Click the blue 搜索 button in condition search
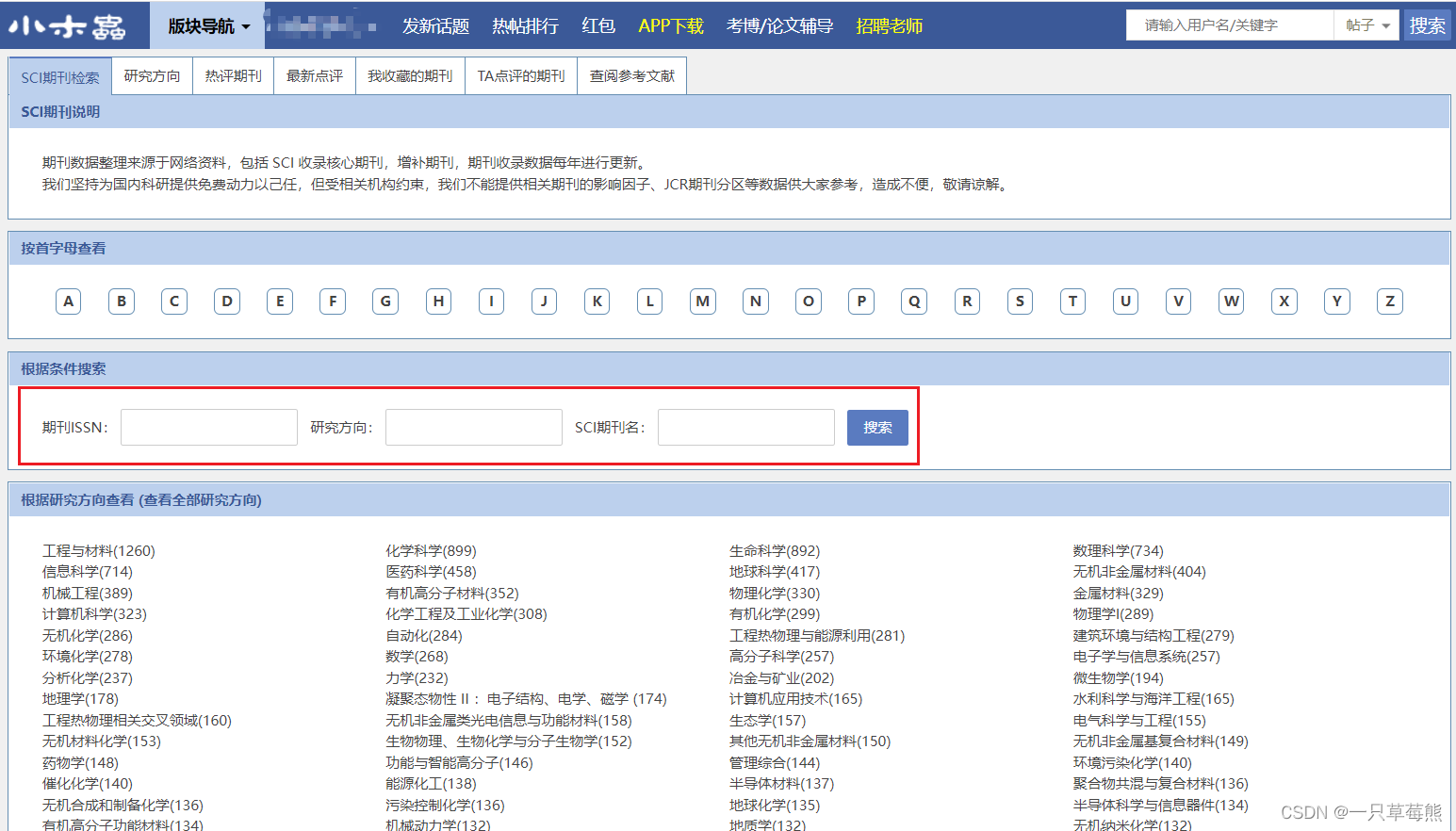This screenshot has height=831, width=1456. 877,427
